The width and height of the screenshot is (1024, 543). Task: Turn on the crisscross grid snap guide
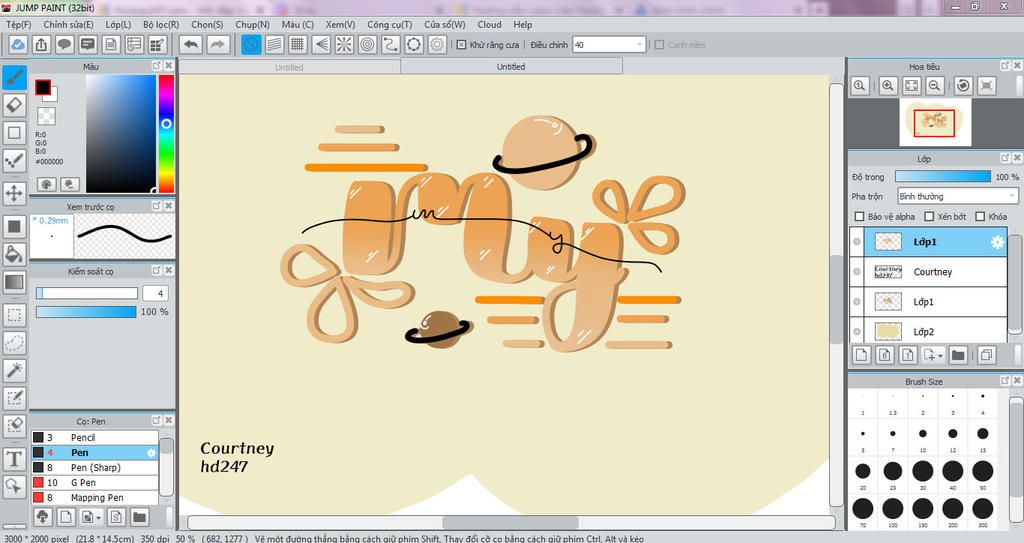pyautogui.click(x=298, y=44)
